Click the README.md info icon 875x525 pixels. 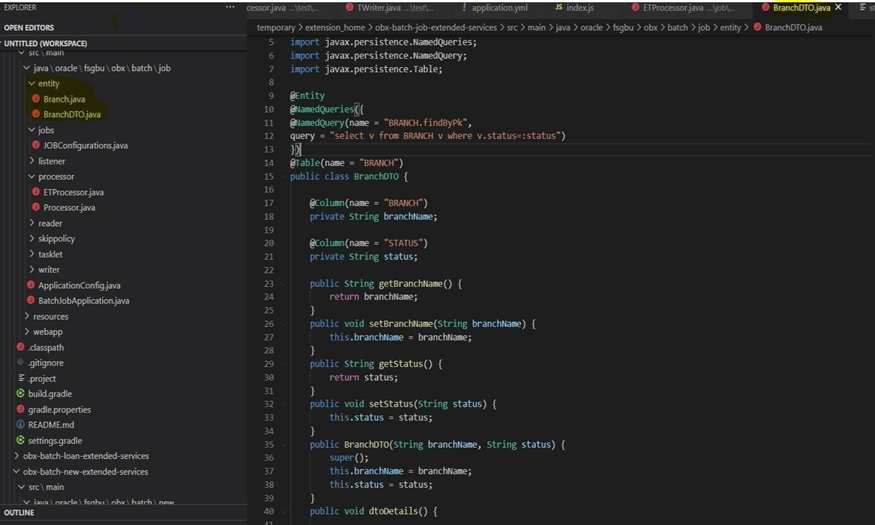[x=21, y=425]
